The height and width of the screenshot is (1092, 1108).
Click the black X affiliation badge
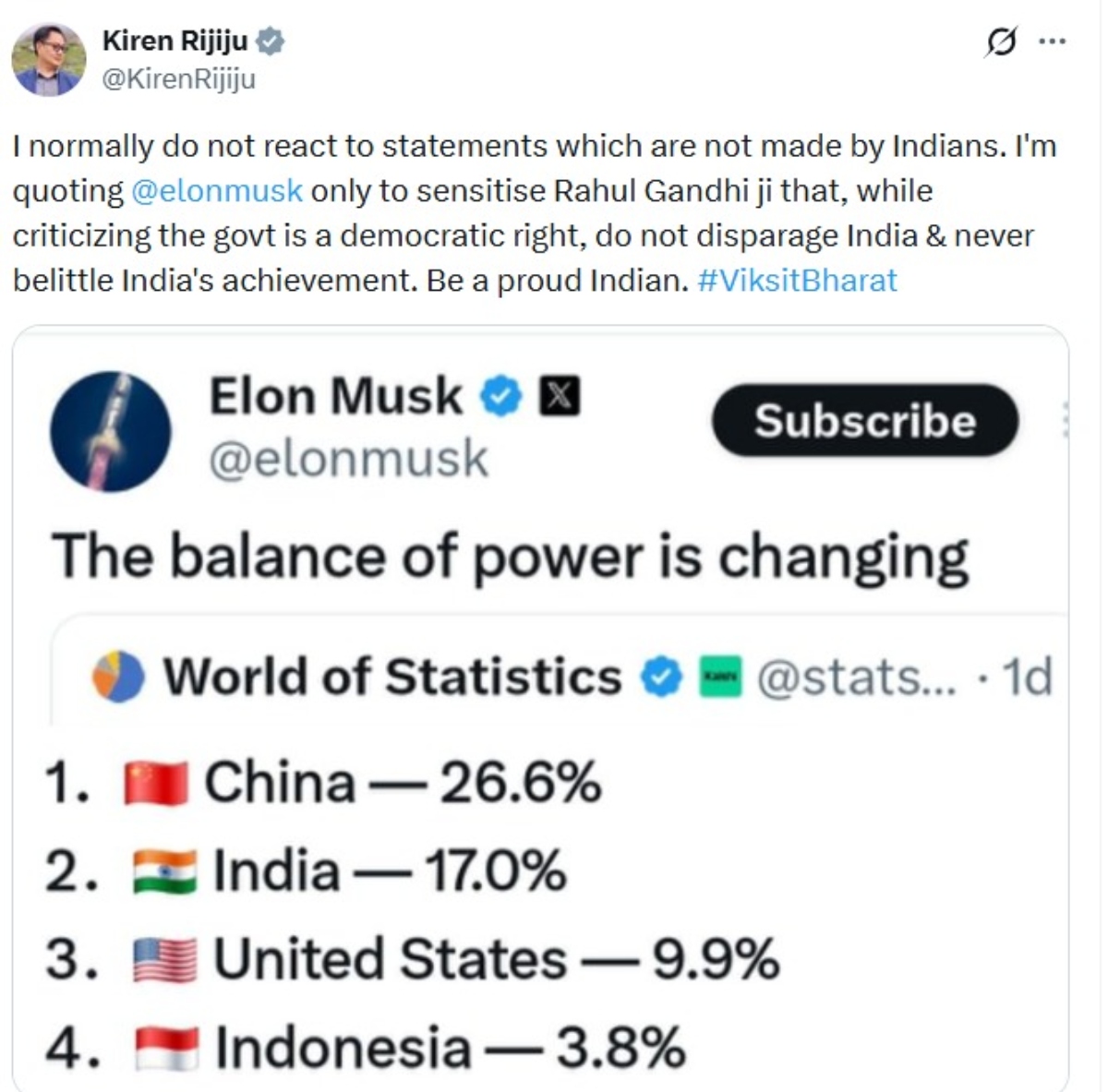(559, 397)
